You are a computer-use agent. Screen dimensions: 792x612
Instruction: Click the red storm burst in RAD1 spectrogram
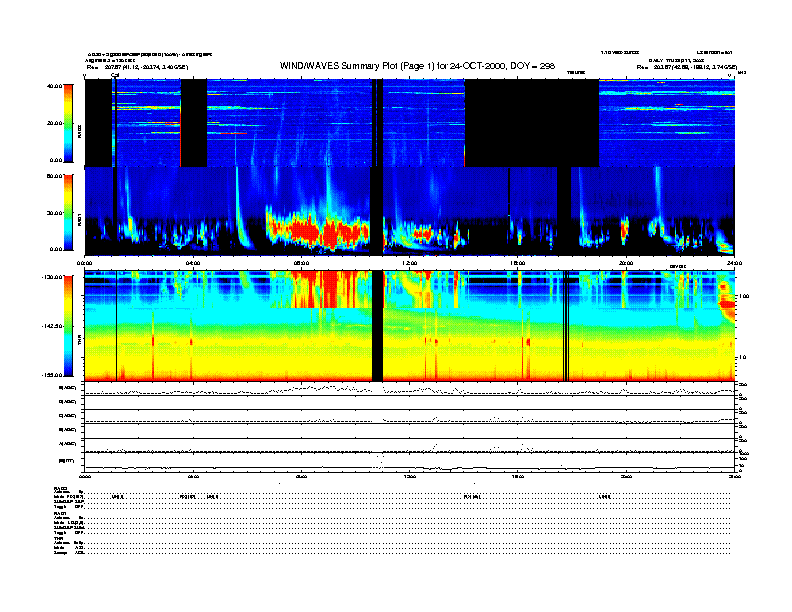point(318,232)
